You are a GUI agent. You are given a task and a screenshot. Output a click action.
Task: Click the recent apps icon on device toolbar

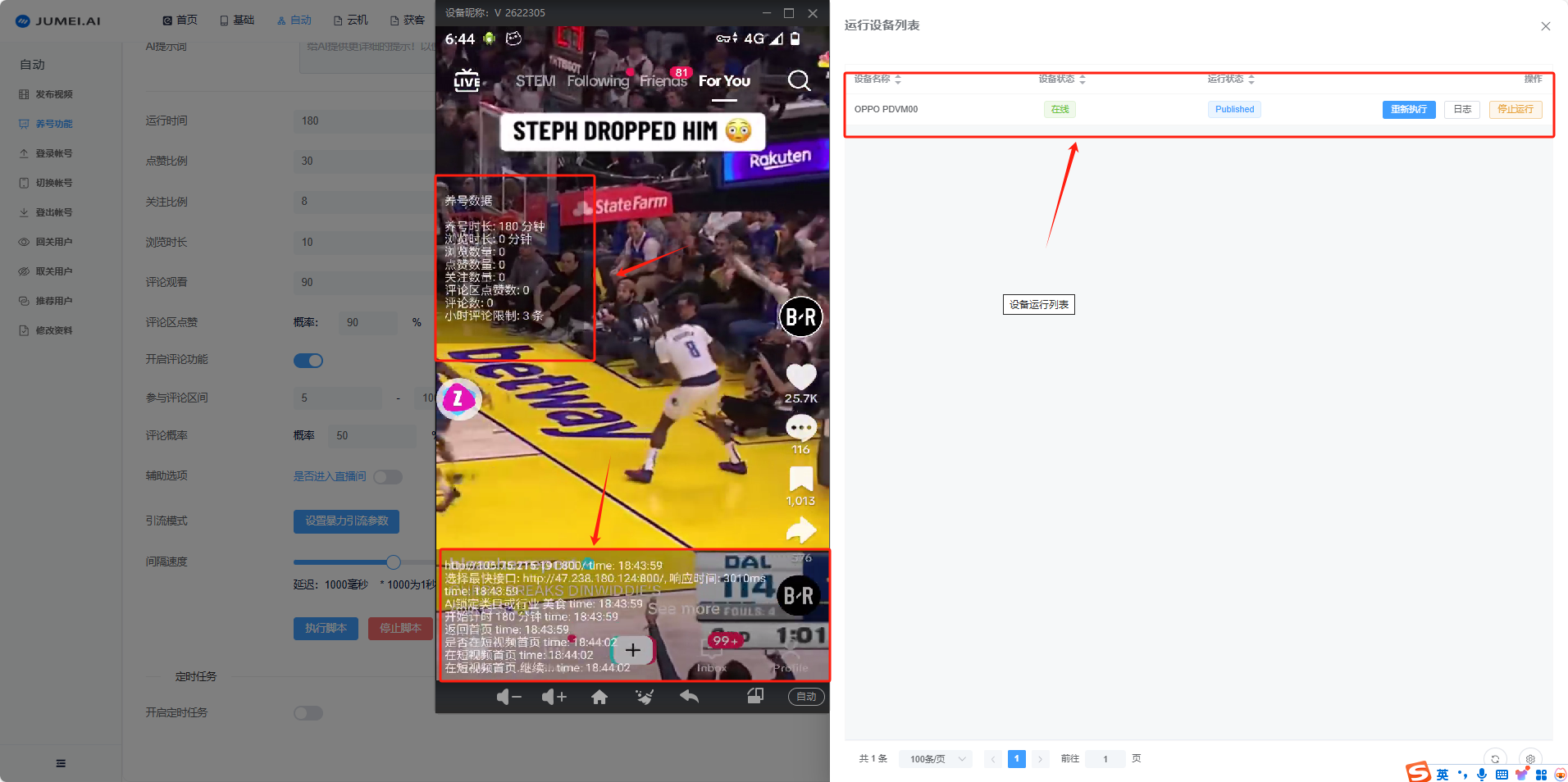[755, 696]
